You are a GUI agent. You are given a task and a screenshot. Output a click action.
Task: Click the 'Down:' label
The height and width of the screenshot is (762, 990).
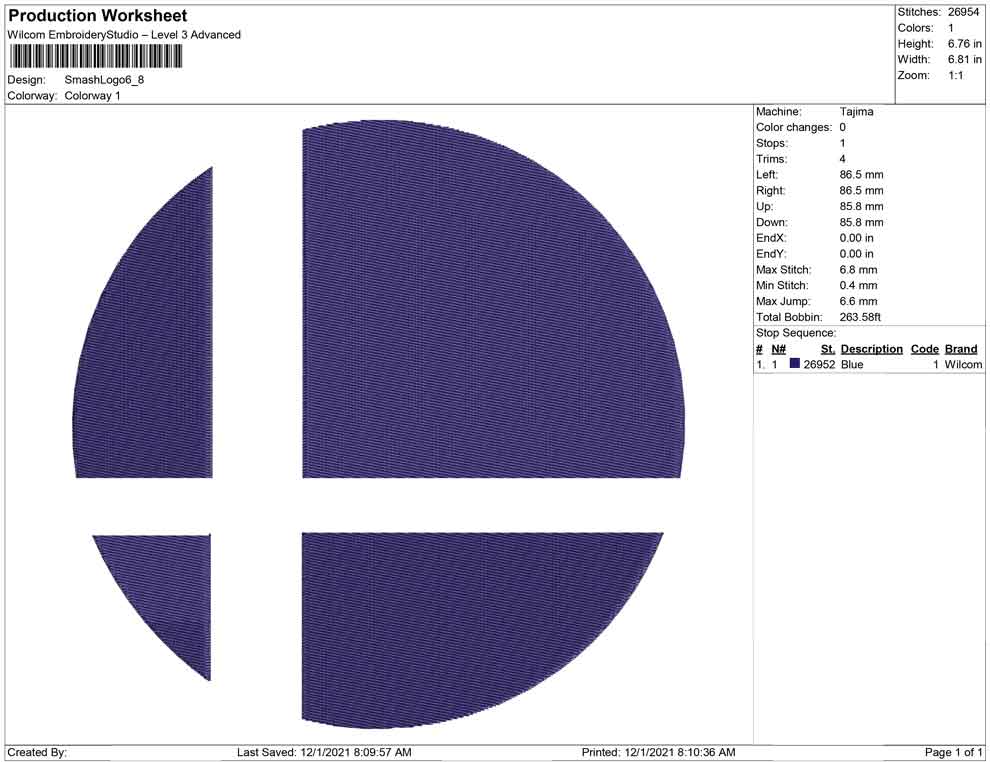pos(772,222)
